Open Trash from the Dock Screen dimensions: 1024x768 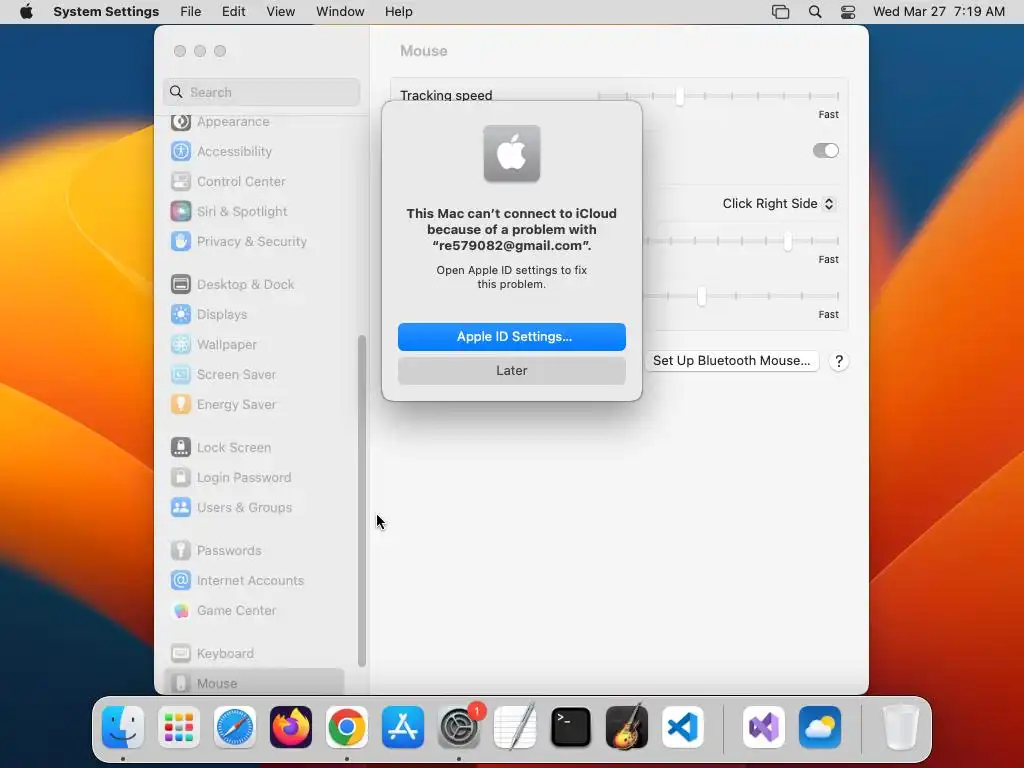901,727
